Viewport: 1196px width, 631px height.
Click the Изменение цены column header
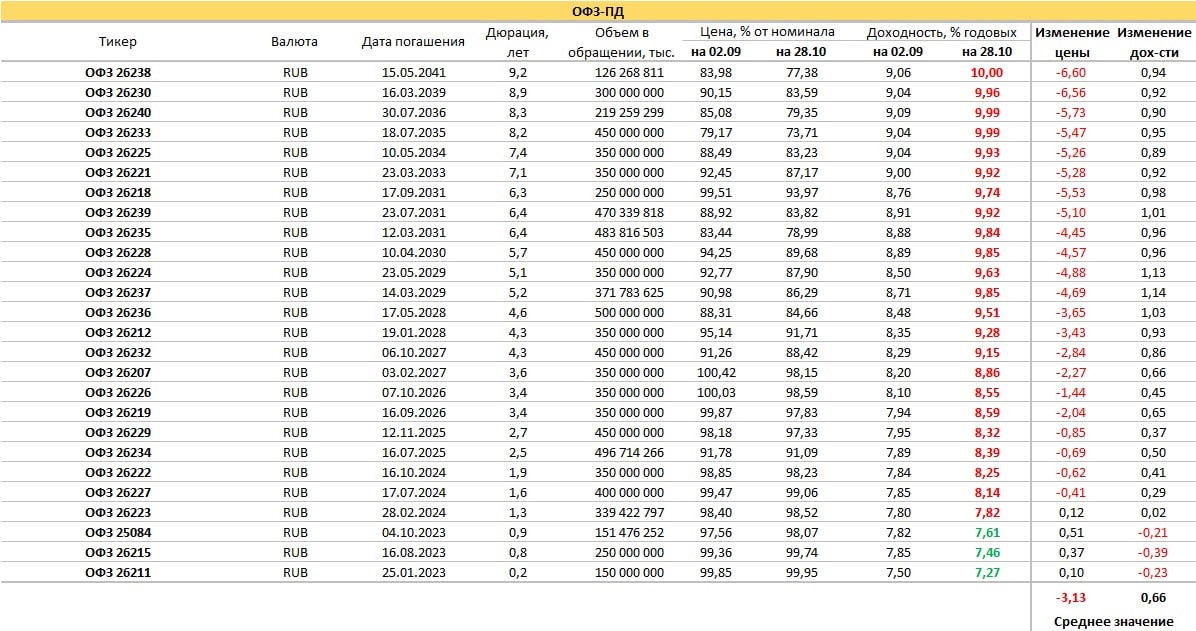click(x=1072, y=42)
